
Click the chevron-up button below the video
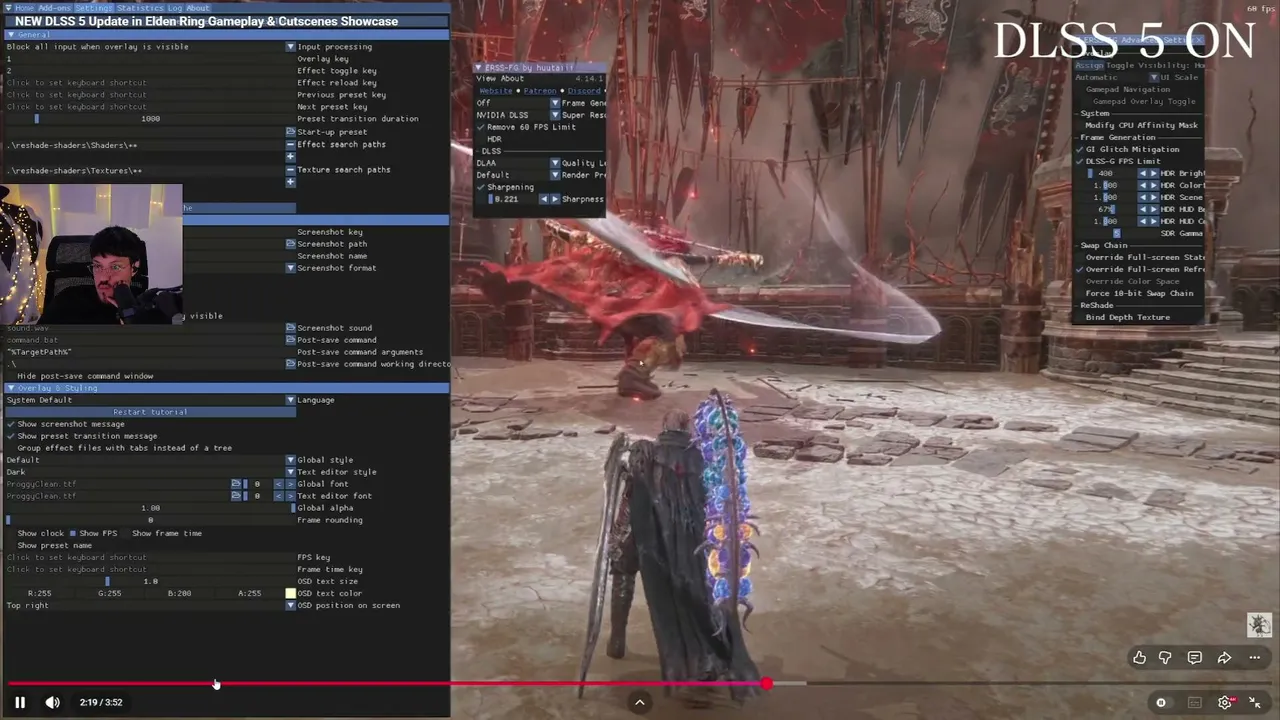pyautogui.click(x=640, y=702)
